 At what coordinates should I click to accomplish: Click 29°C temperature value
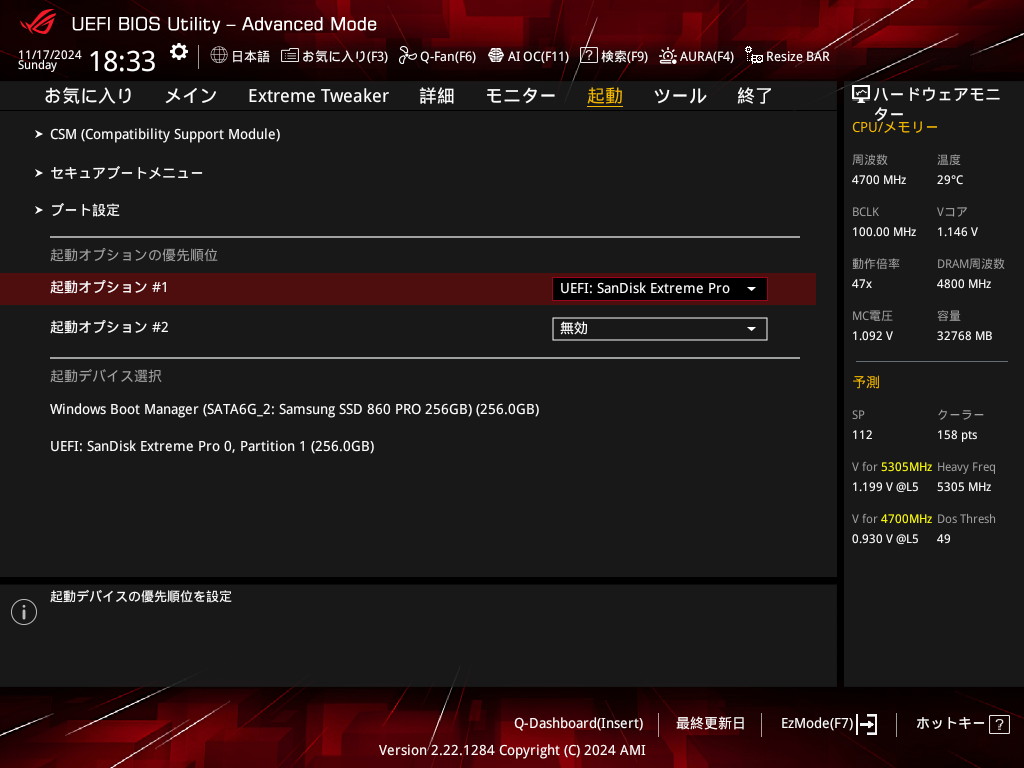click(x=950, y=180)
